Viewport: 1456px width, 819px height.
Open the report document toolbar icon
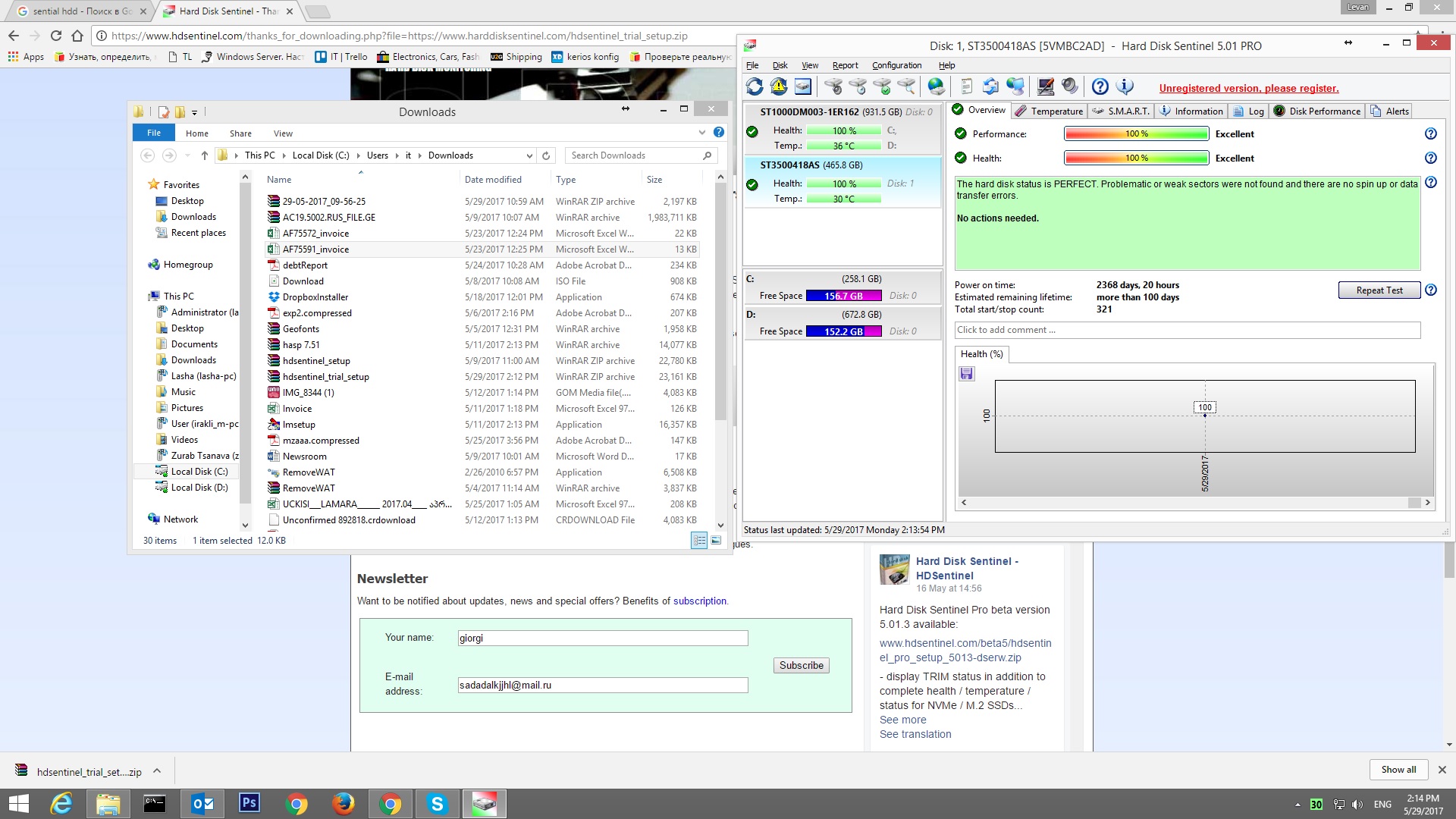pos(966,86)
